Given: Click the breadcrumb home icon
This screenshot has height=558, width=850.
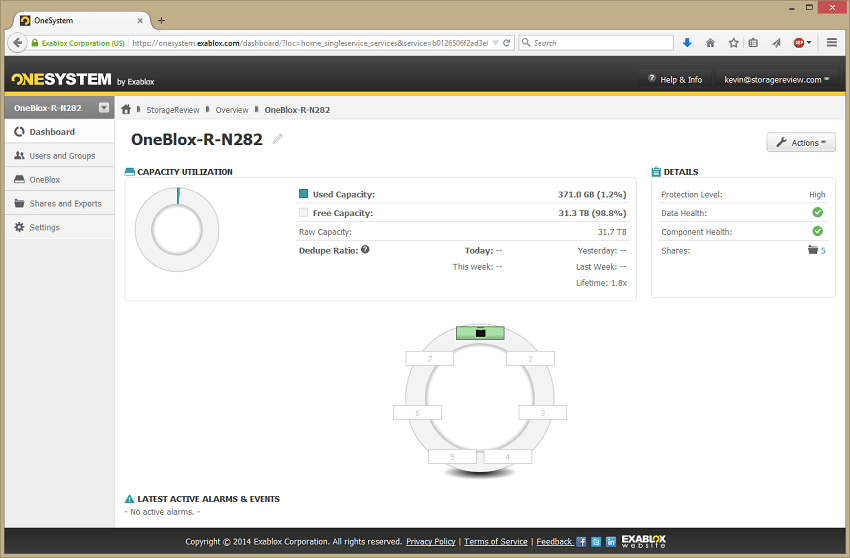Looking at the screenshot, I should point(126,110).
